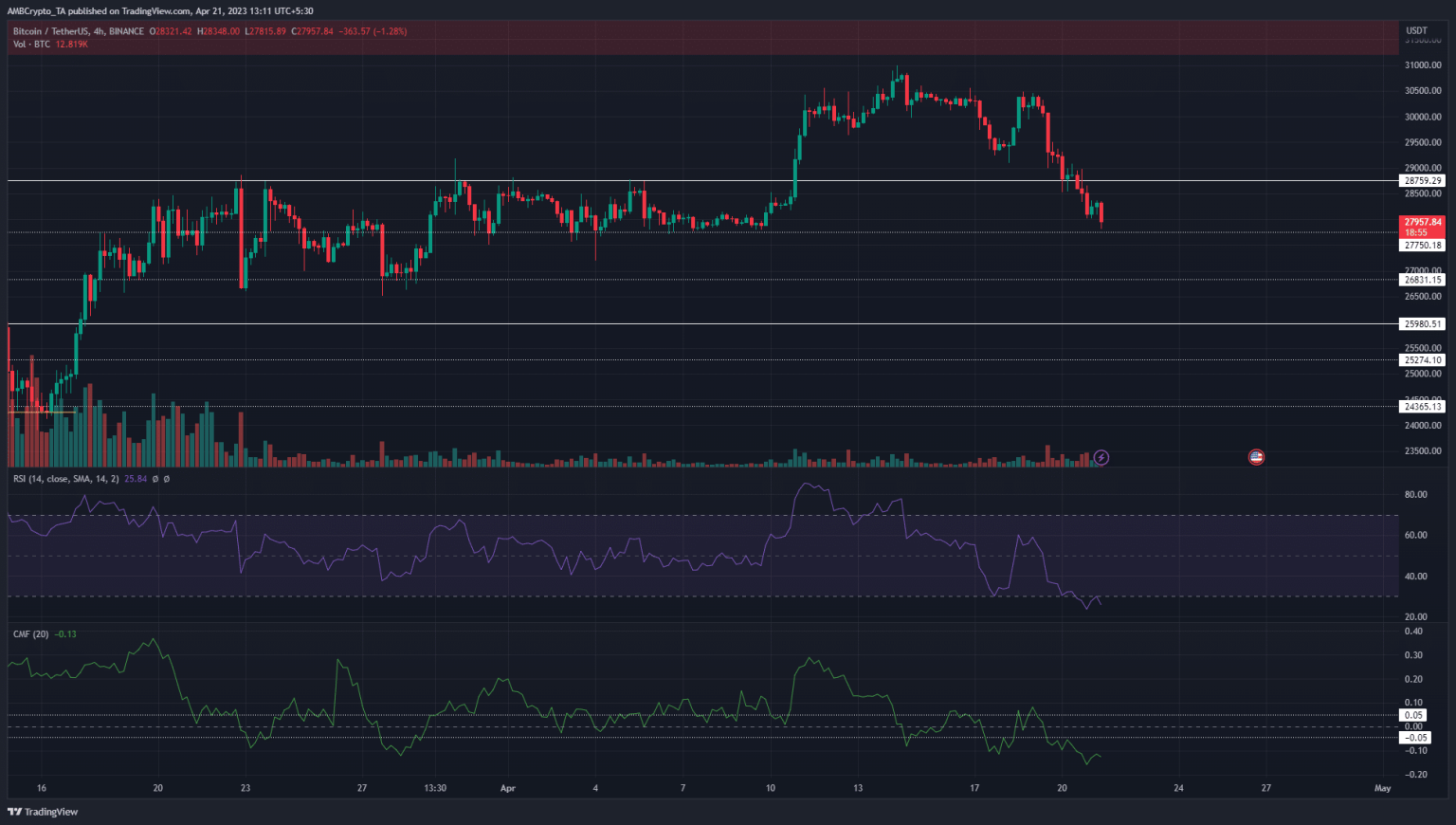The image size is (1456, 825).
Task: Select the 25274.10 price level label
Action: tap(1422, 360)
